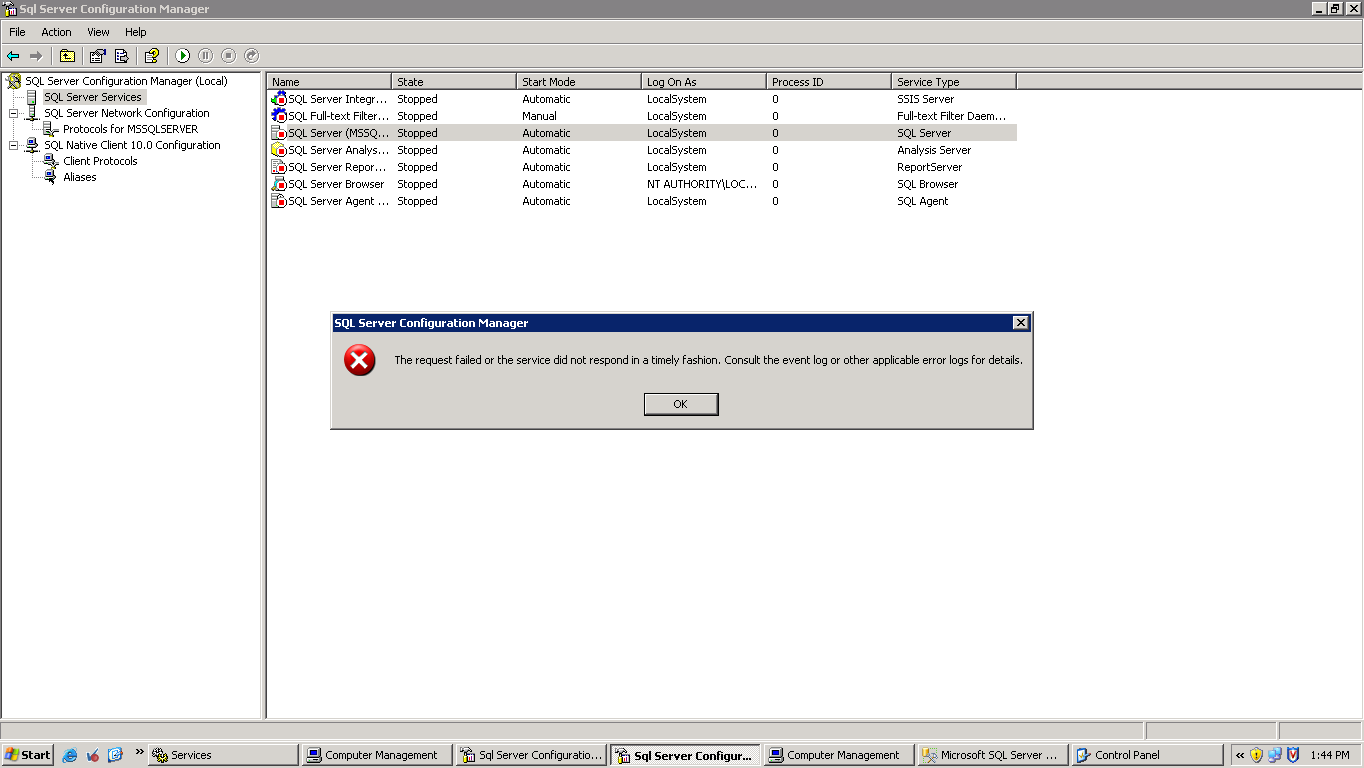This screenshot has width=1364, height=768.
Task: Click the SQL Server Browser service icon
Action: (x=279, y=184)
